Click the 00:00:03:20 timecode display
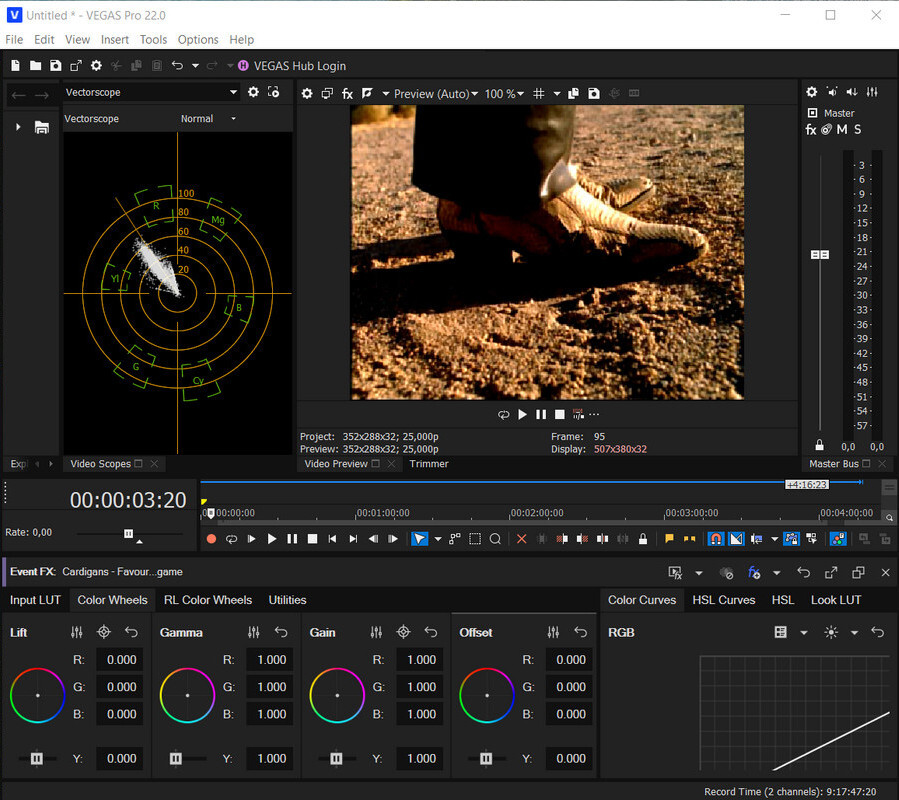This screenshot has height=800, width=899. pyautogui.click(x=128, y=500)
